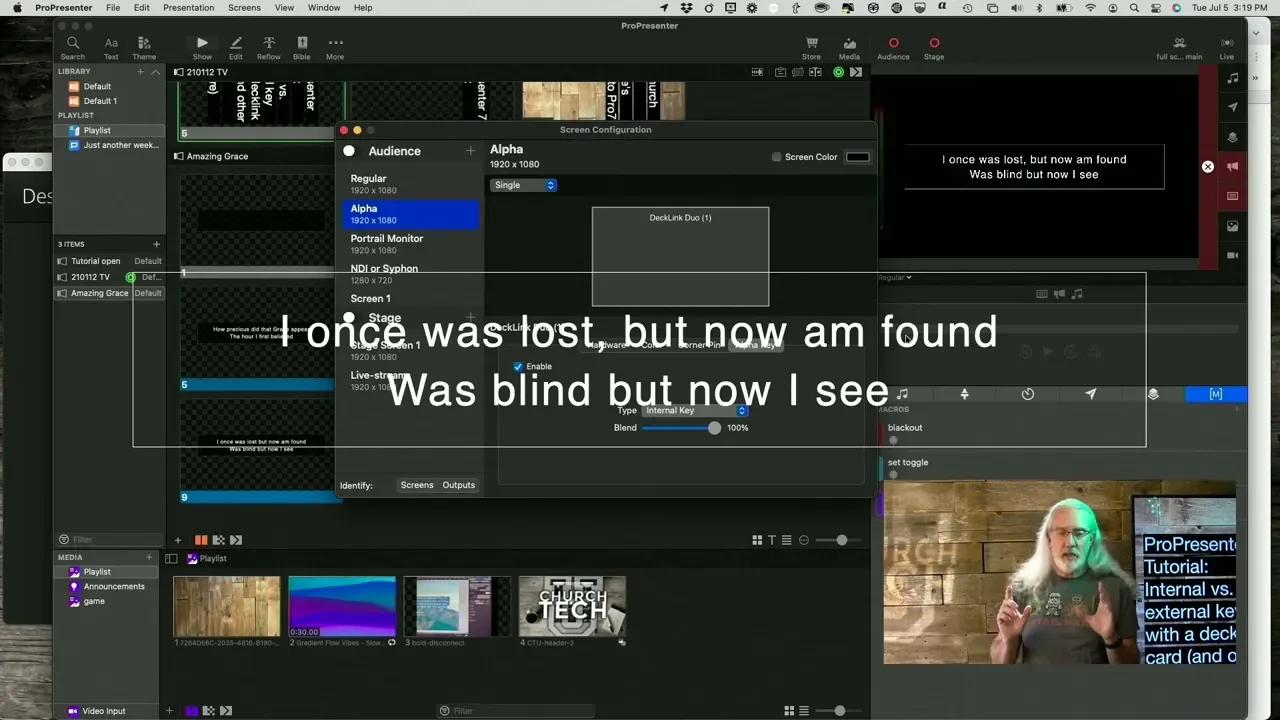1280x720 pixels.
Task: Switch to the Corner Pin tab
Action: (x=700, y=345)
